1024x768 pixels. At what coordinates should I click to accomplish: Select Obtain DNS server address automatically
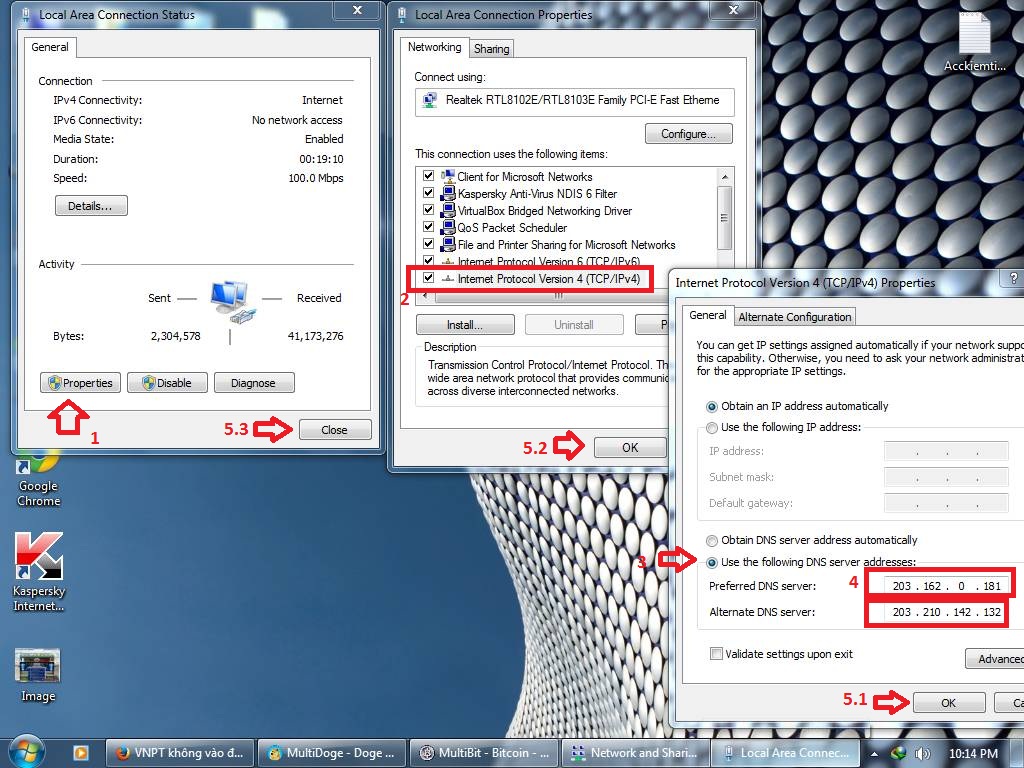coord(712,541)
